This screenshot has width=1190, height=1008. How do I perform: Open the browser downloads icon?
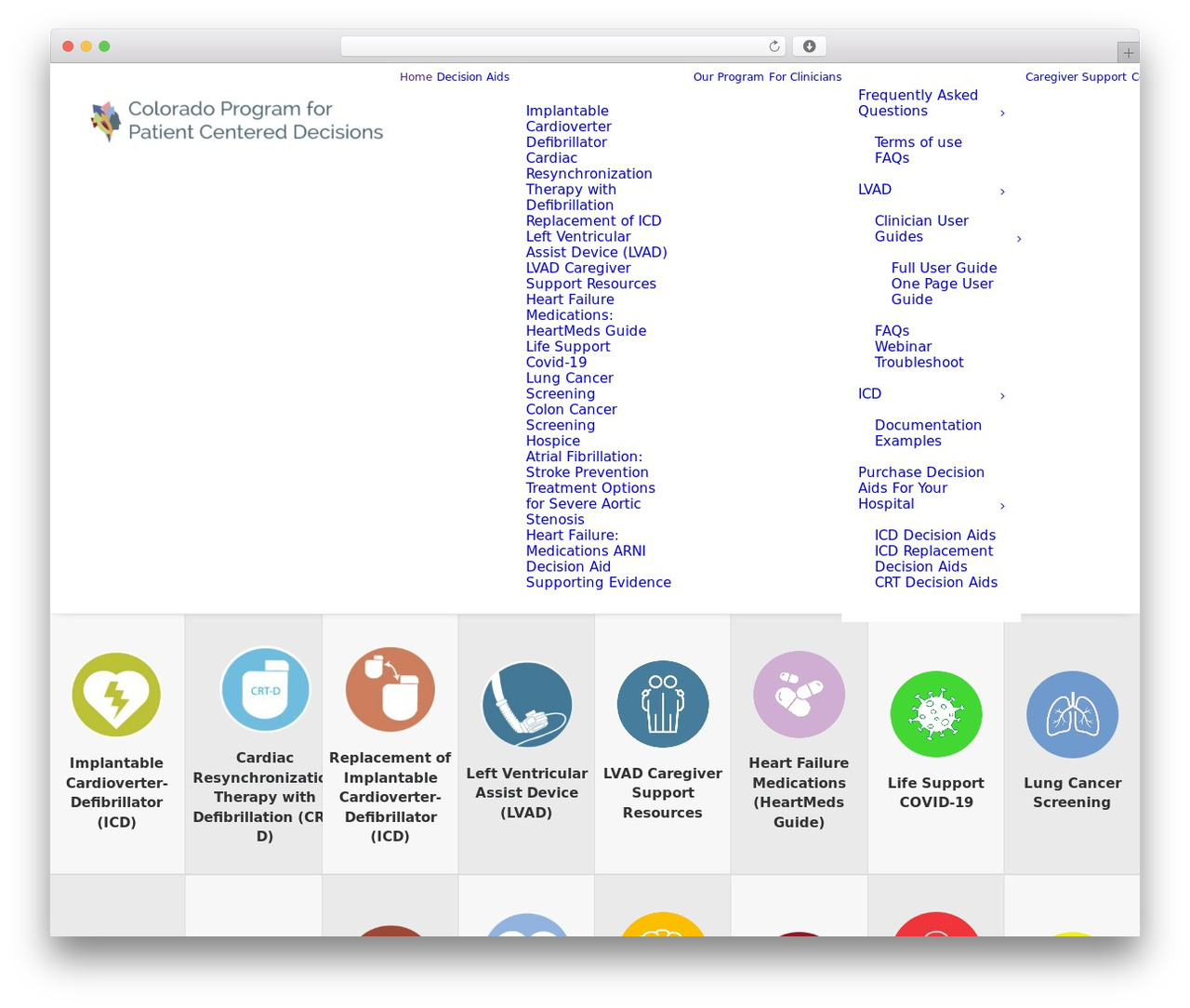[x=809, y=46]
